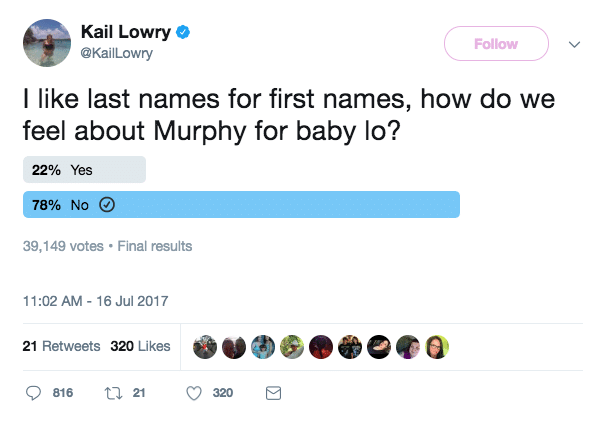Open the tweet options chevron menu
This screenshot has width=604, height=426.
point(574,44)
